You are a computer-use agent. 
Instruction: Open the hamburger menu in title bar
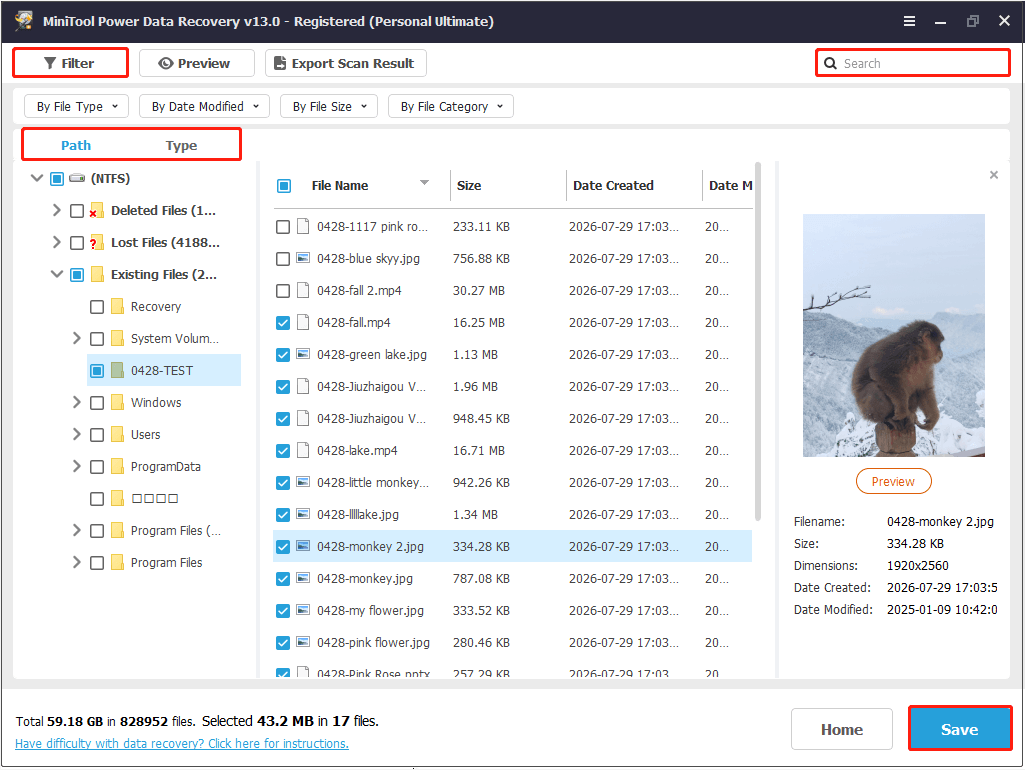click(909, 21)
